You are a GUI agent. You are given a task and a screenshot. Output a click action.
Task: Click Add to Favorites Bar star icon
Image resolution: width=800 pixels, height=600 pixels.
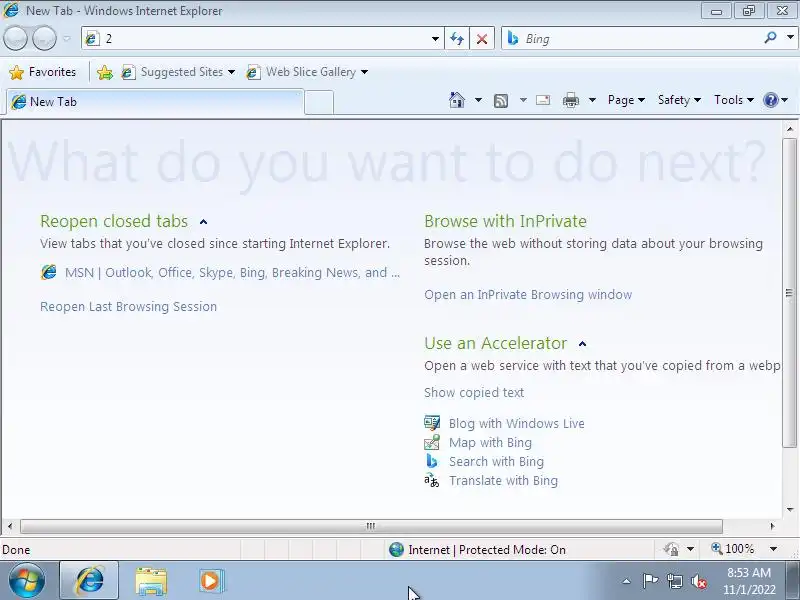pyautogui.click(x=105, y=72)
